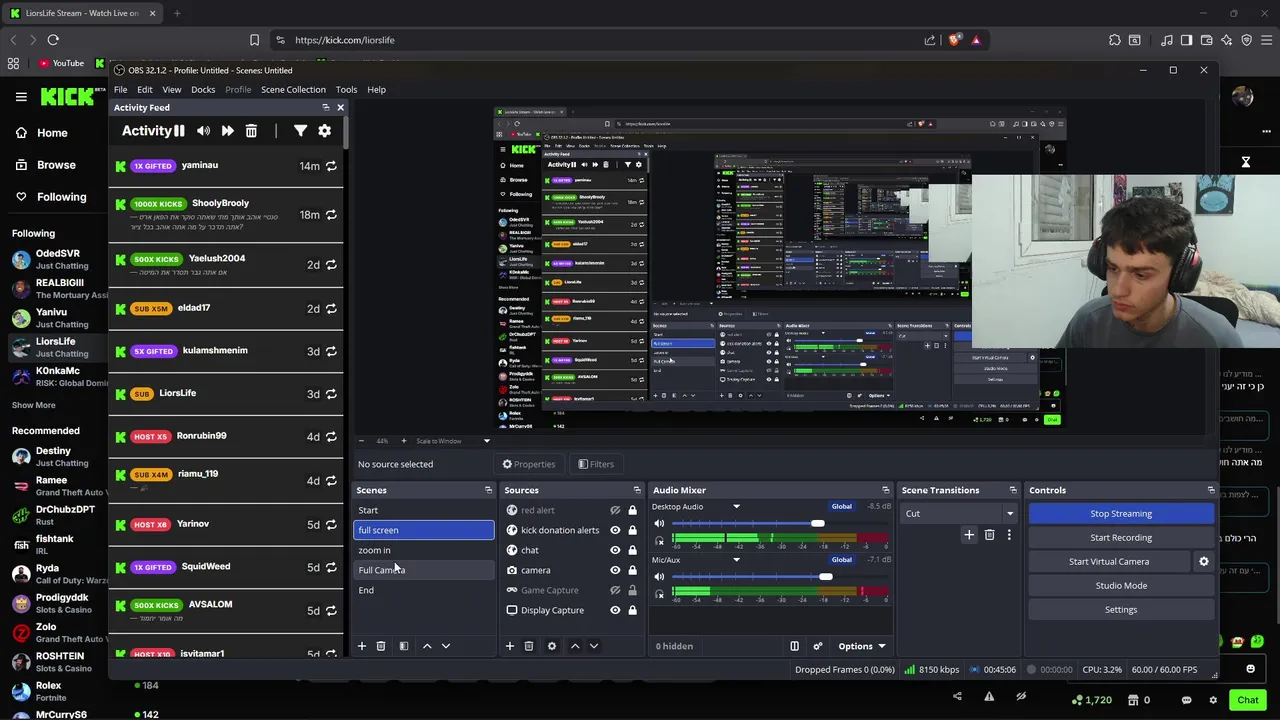Open OBS Settings button
Image resolution: width=1280 pixels, height=720 pixels.
(1121, 609)
